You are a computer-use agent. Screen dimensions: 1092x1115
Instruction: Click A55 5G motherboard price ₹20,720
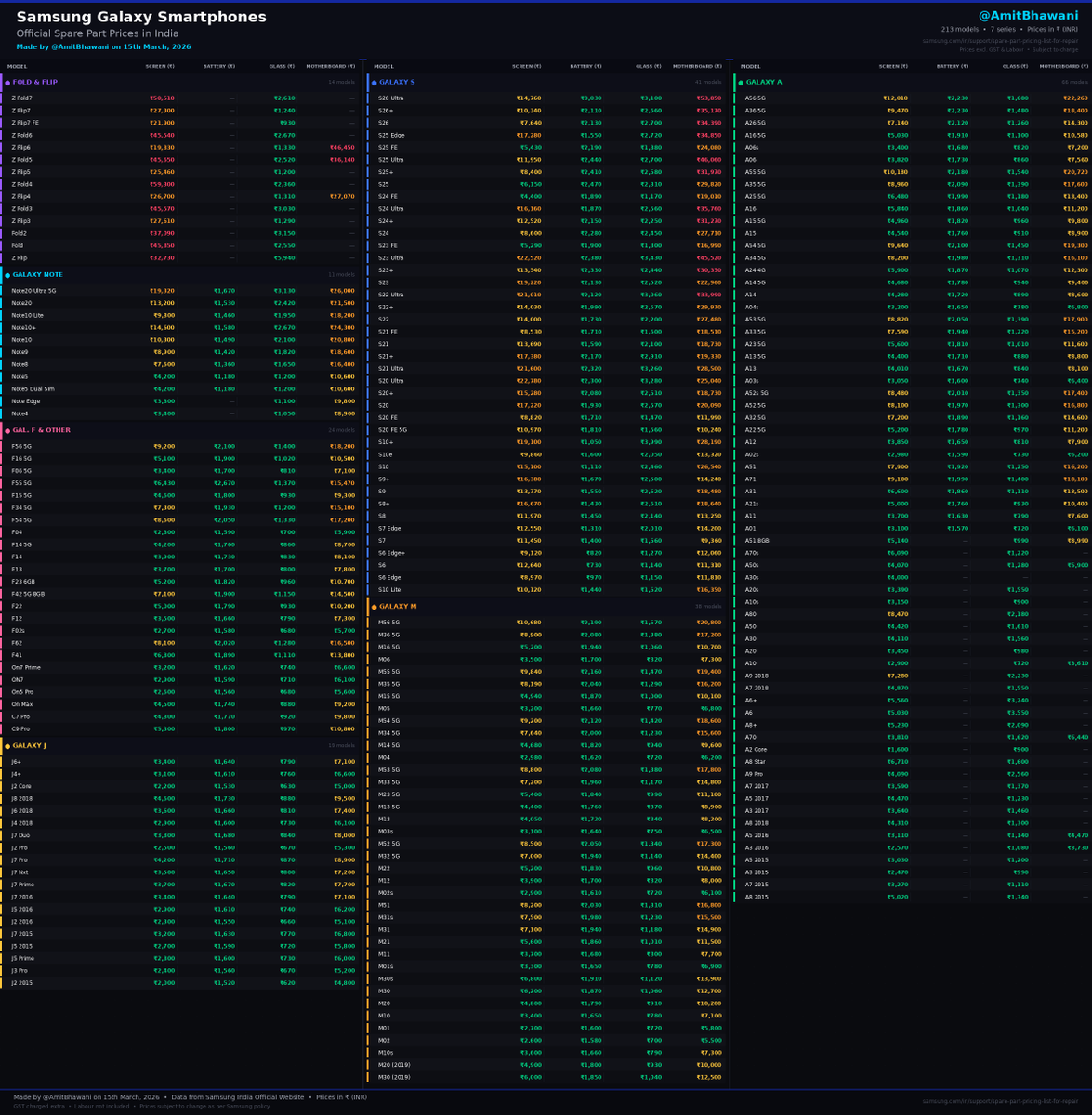pos(1075,172)
